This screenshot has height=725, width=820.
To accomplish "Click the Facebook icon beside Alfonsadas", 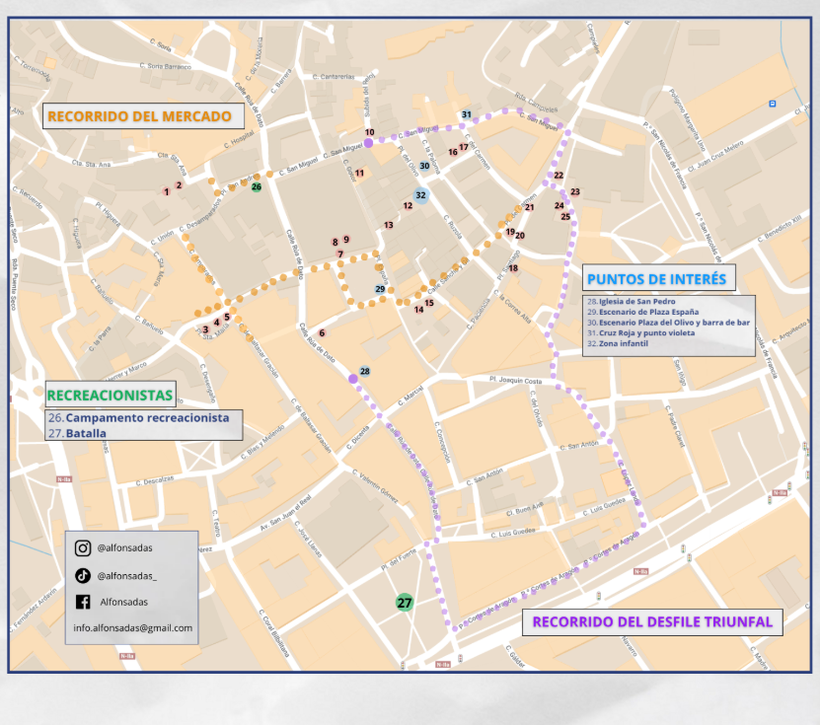I will pyautogui.click(x=83, y=602).
